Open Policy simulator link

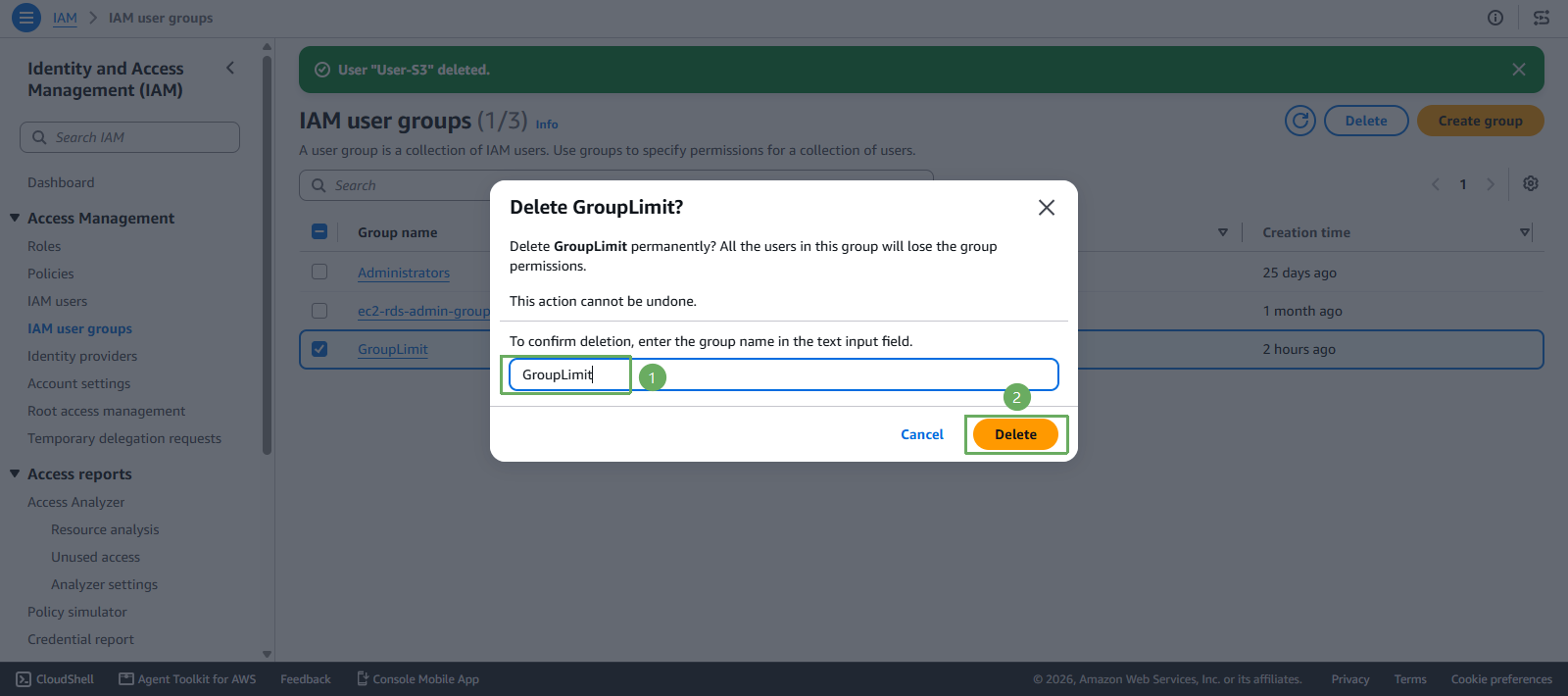pos(77,612)
